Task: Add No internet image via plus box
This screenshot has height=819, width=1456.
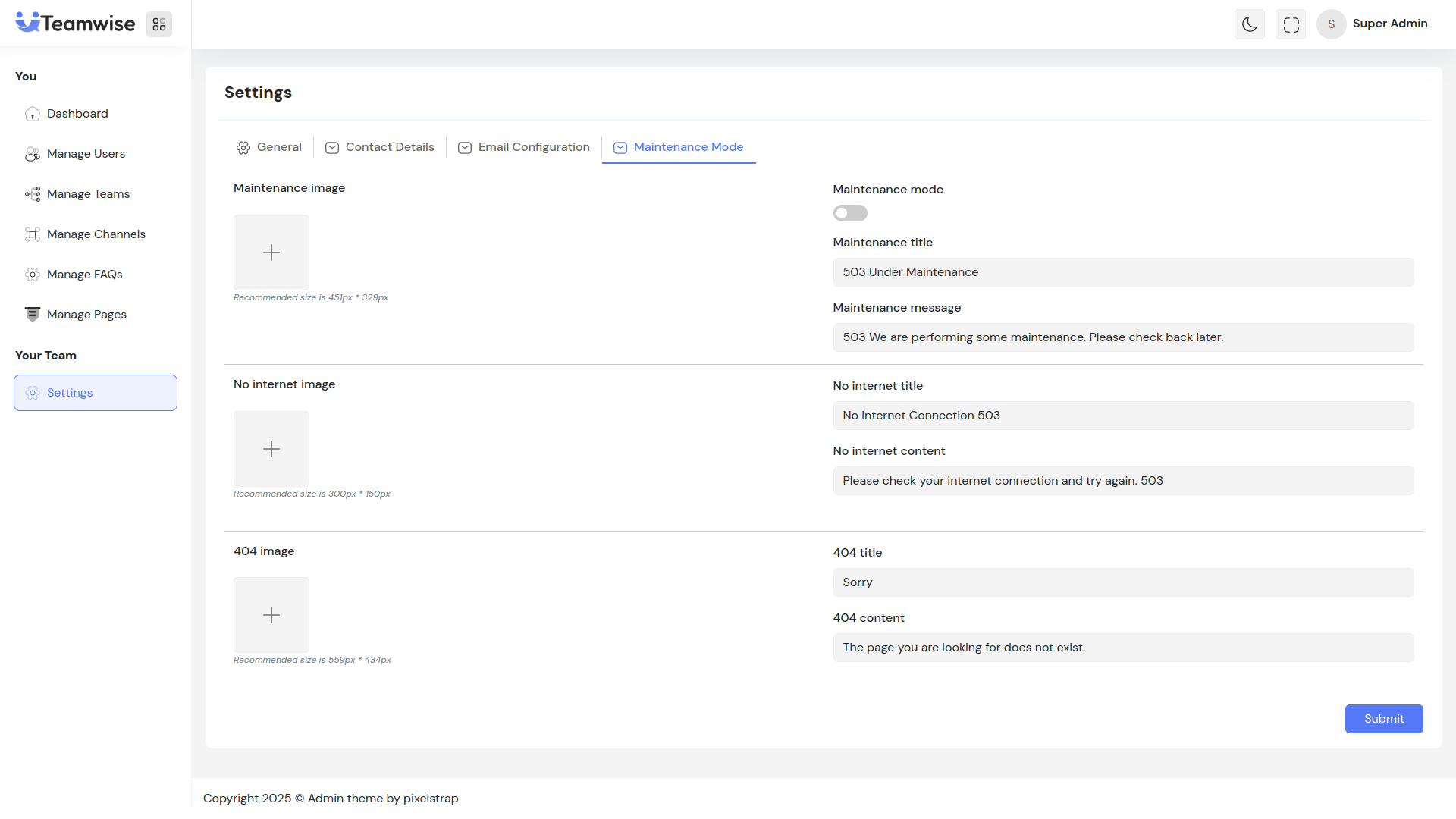Action: [271, 449]
